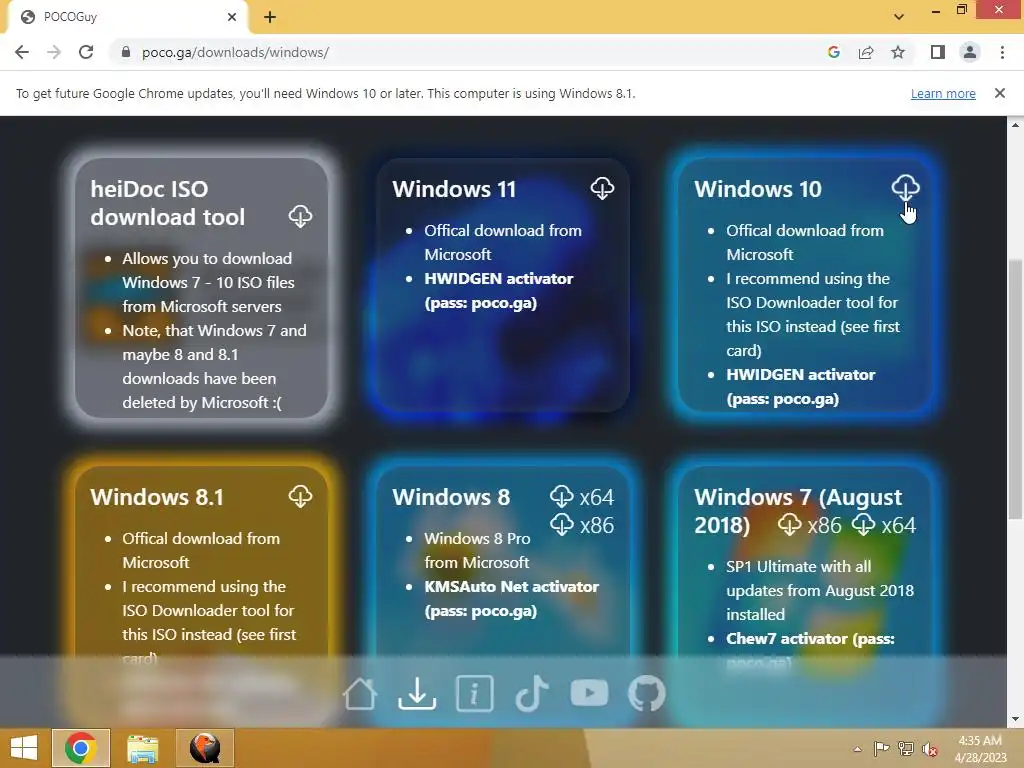Open a new browser tab
Screen dimensions: 1024x768
point(270,18)
